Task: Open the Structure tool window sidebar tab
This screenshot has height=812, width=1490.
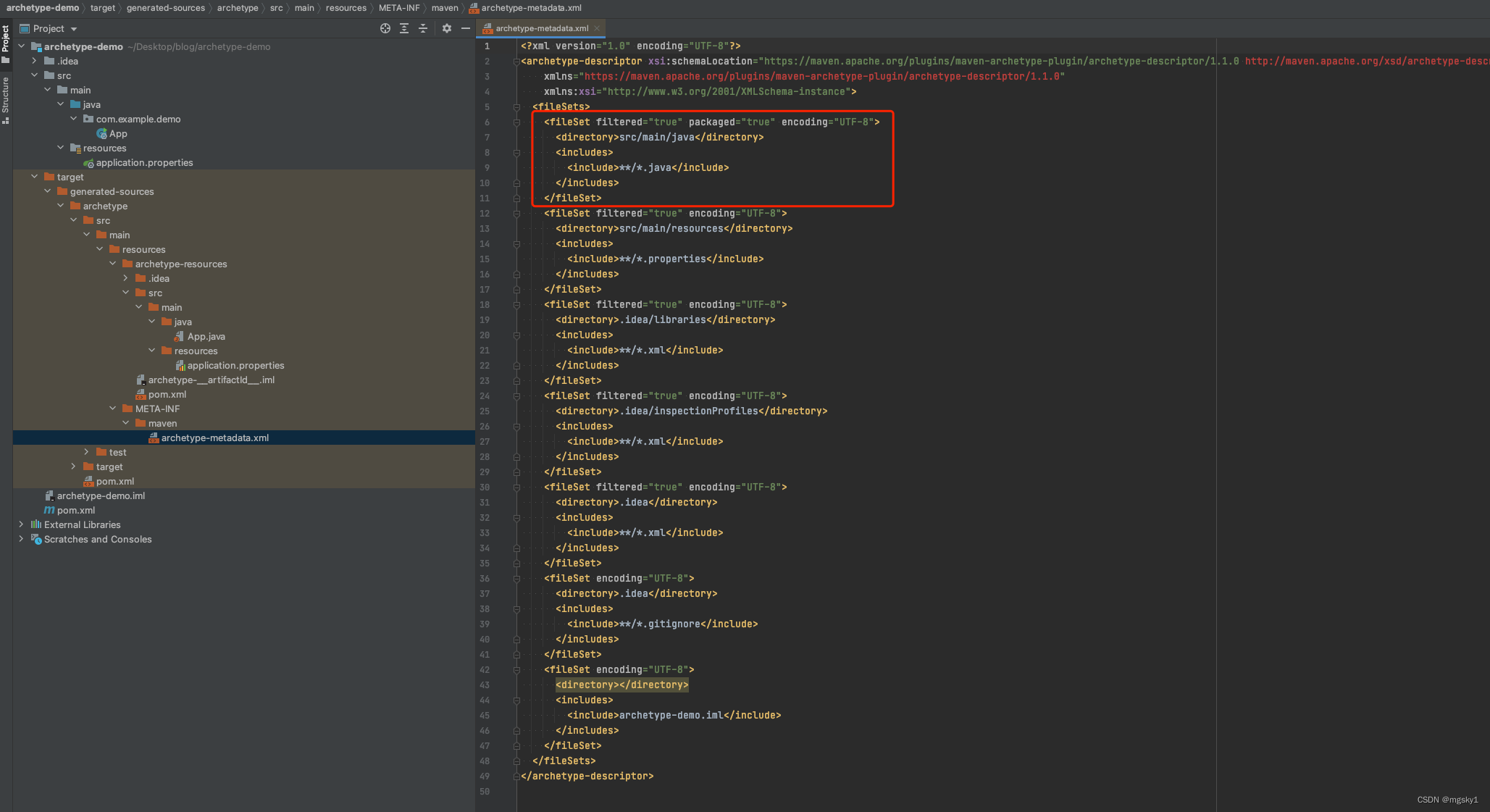Action: [6, 98]
